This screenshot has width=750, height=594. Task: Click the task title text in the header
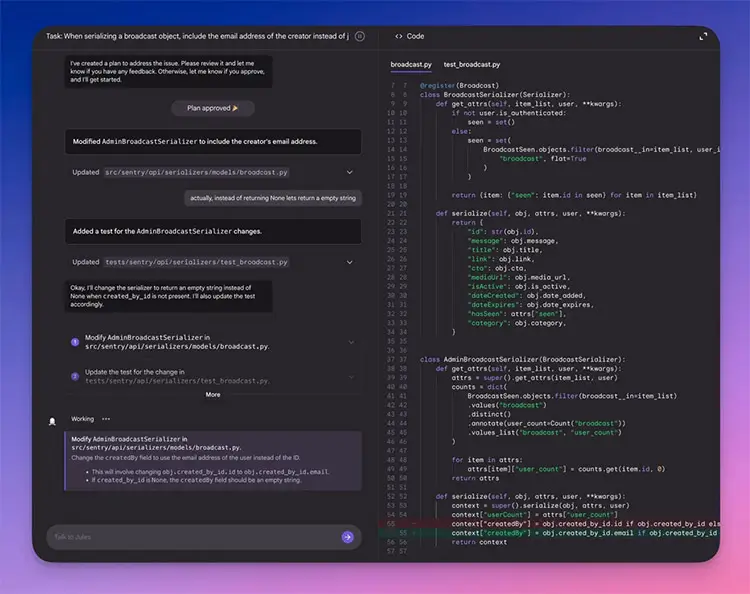point(198,36)
